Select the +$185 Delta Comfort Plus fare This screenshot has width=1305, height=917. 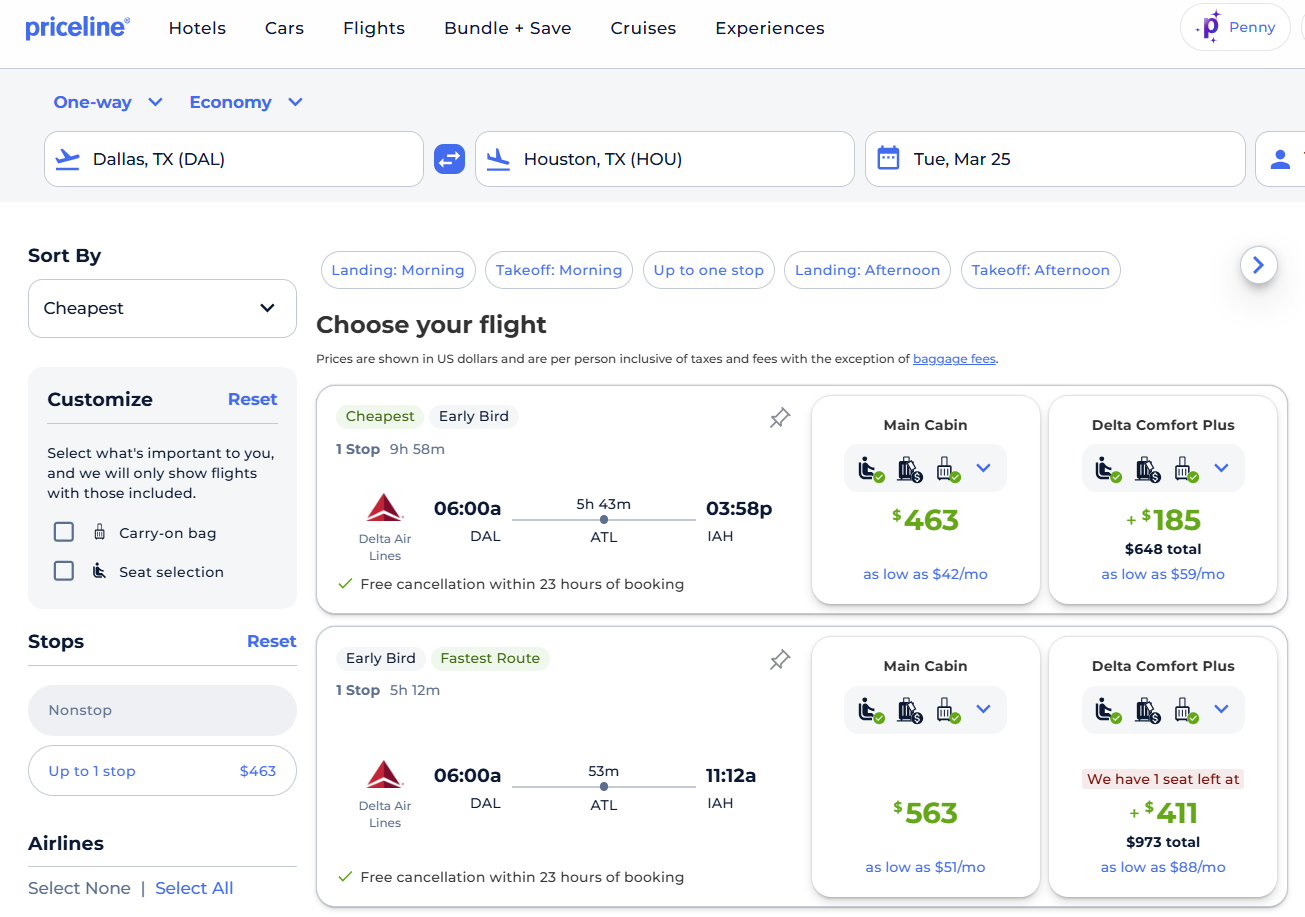coord(1163,500)
